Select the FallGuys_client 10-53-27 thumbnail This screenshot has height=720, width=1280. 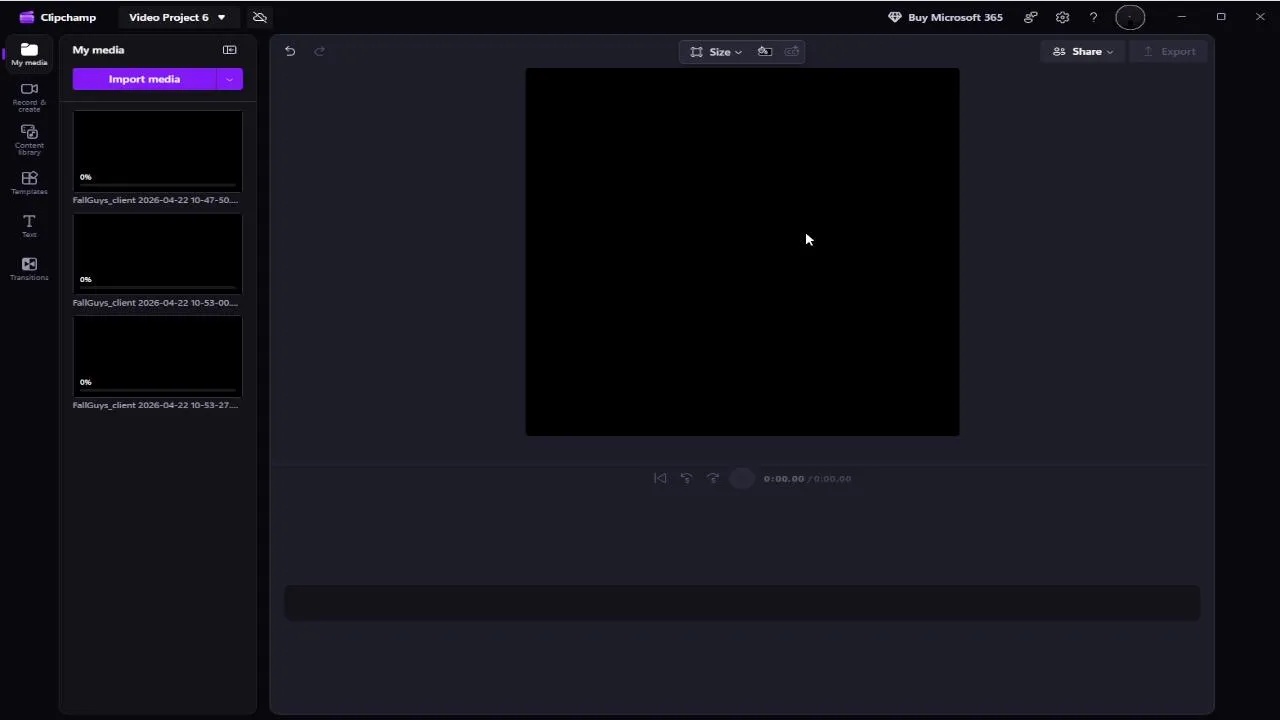point(157,357)
